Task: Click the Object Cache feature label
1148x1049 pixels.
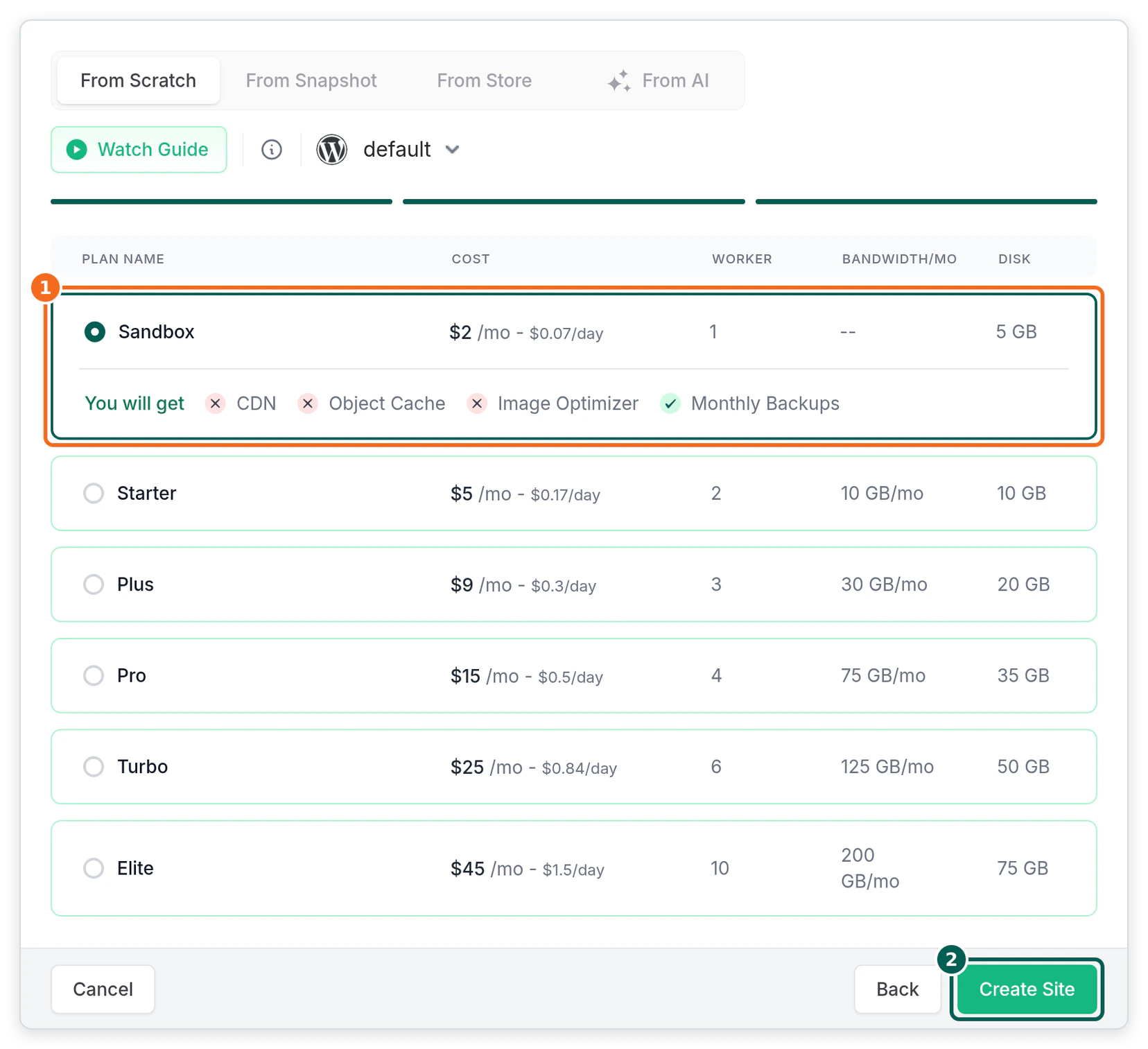Action: [x=387, y=404]
